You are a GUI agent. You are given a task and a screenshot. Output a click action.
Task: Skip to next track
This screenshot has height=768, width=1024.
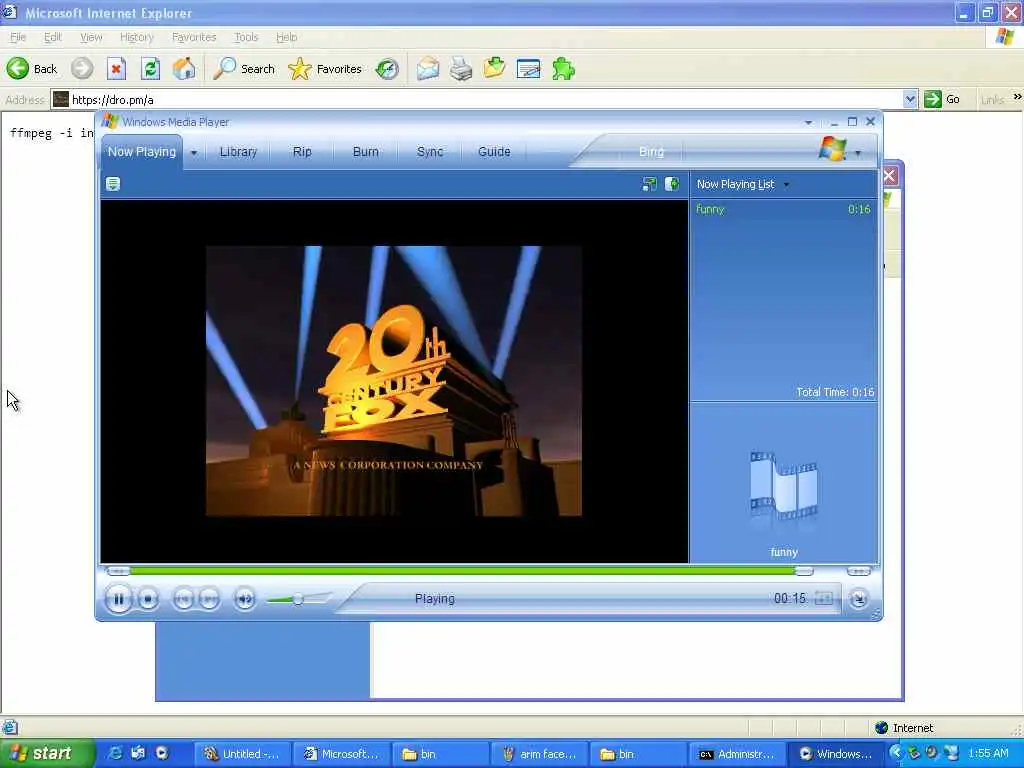tap(209, 599)
